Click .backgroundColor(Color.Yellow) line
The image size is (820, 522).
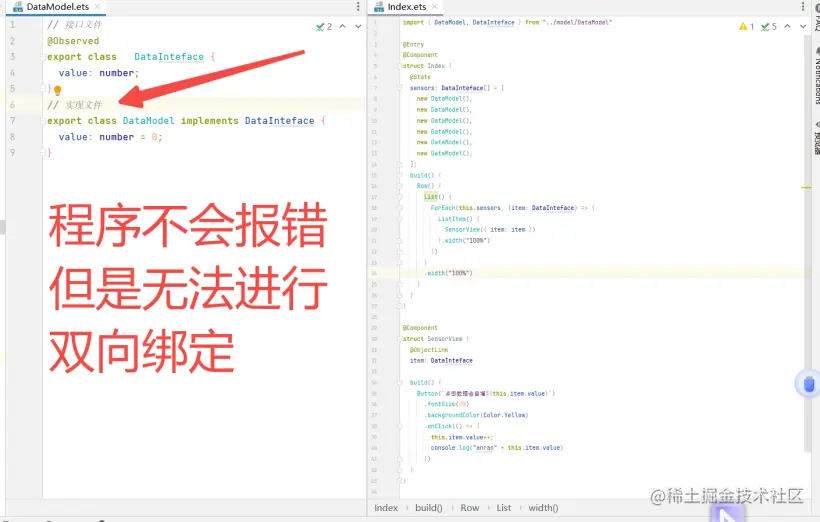(476, 415)
